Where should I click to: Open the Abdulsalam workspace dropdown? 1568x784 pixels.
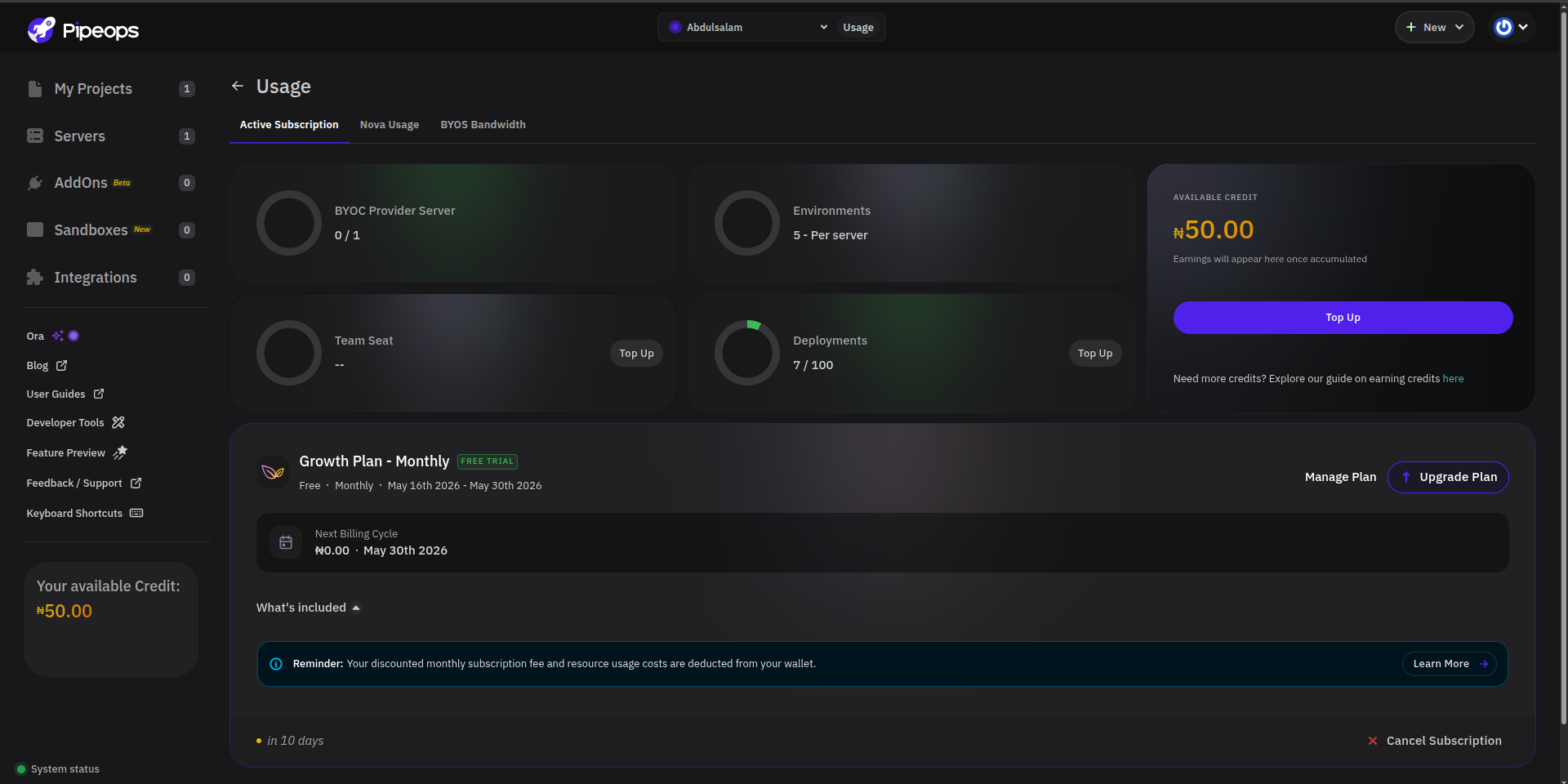747,27
